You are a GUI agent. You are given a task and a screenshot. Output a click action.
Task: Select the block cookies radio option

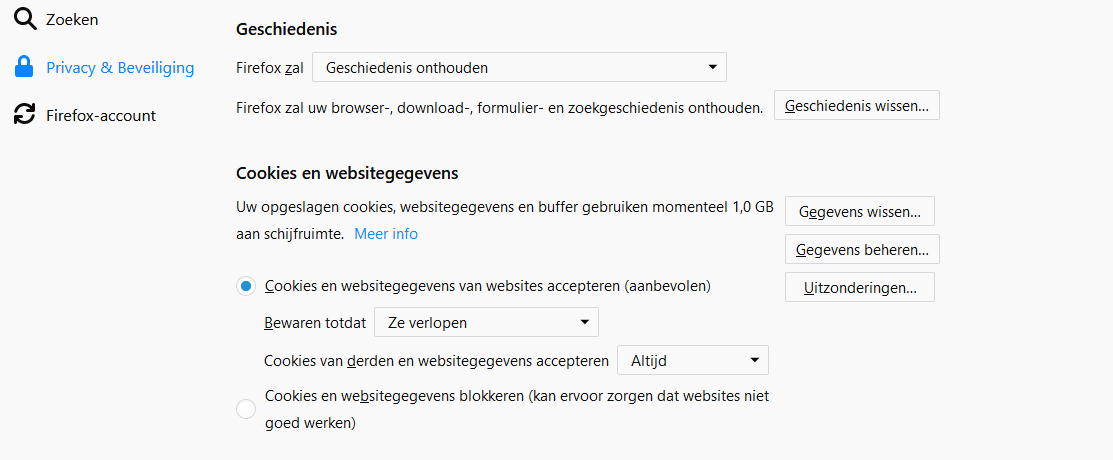click(x=246, y=409)
